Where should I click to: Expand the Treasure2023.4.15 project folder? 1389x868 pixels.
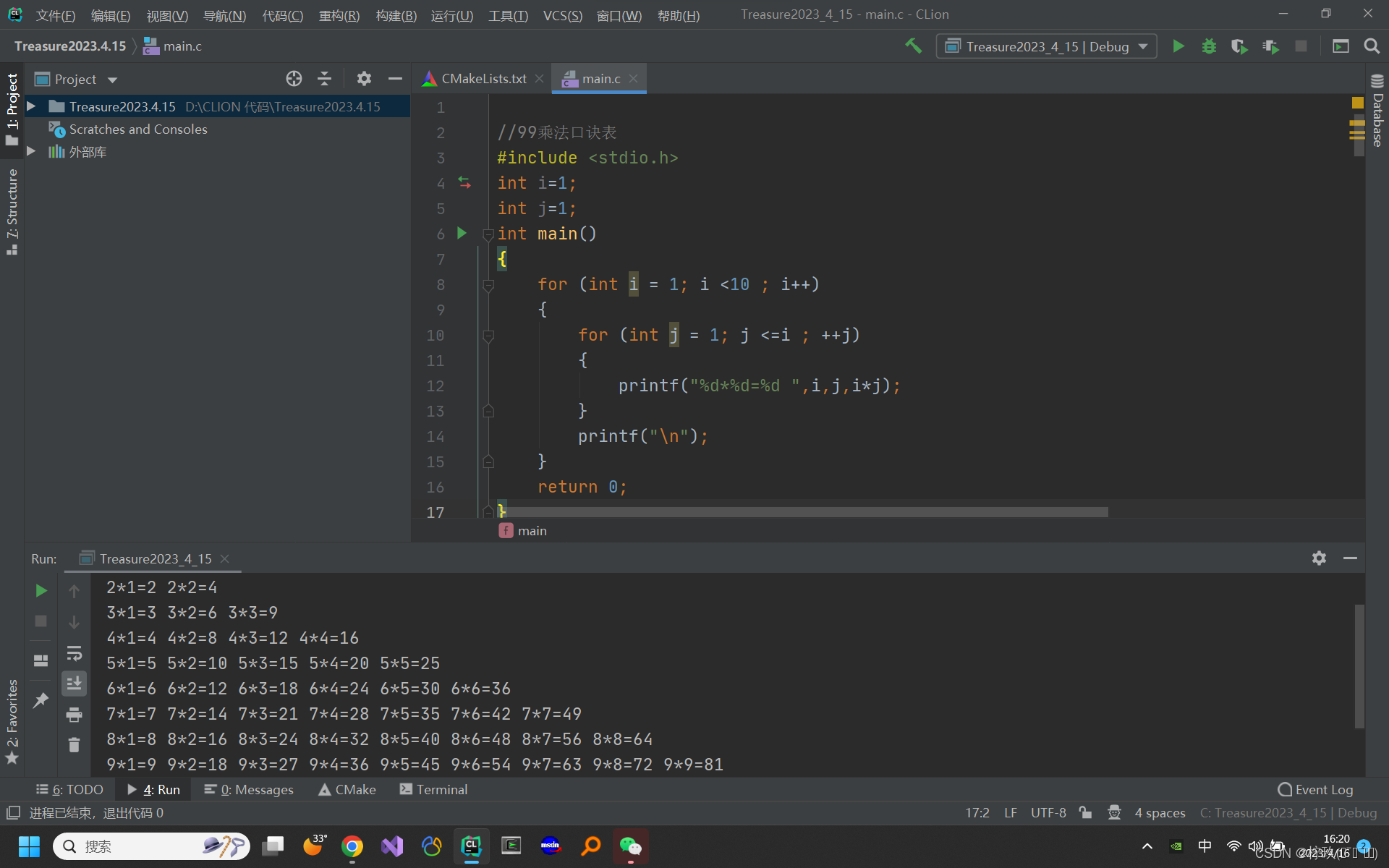point(31,106)
